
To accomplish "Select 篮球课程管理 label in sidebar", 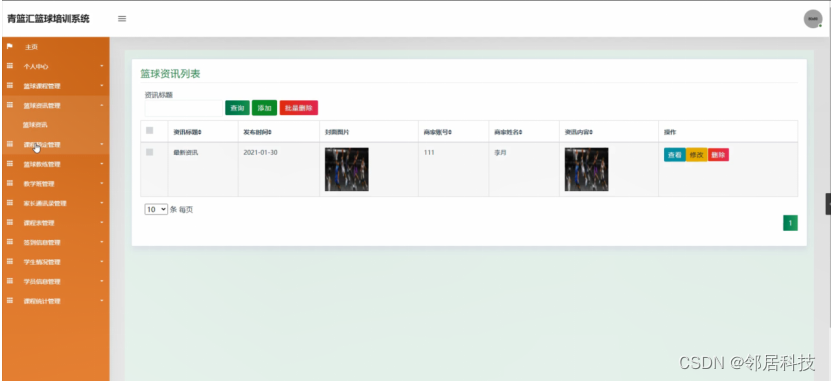I will (42, 86).
